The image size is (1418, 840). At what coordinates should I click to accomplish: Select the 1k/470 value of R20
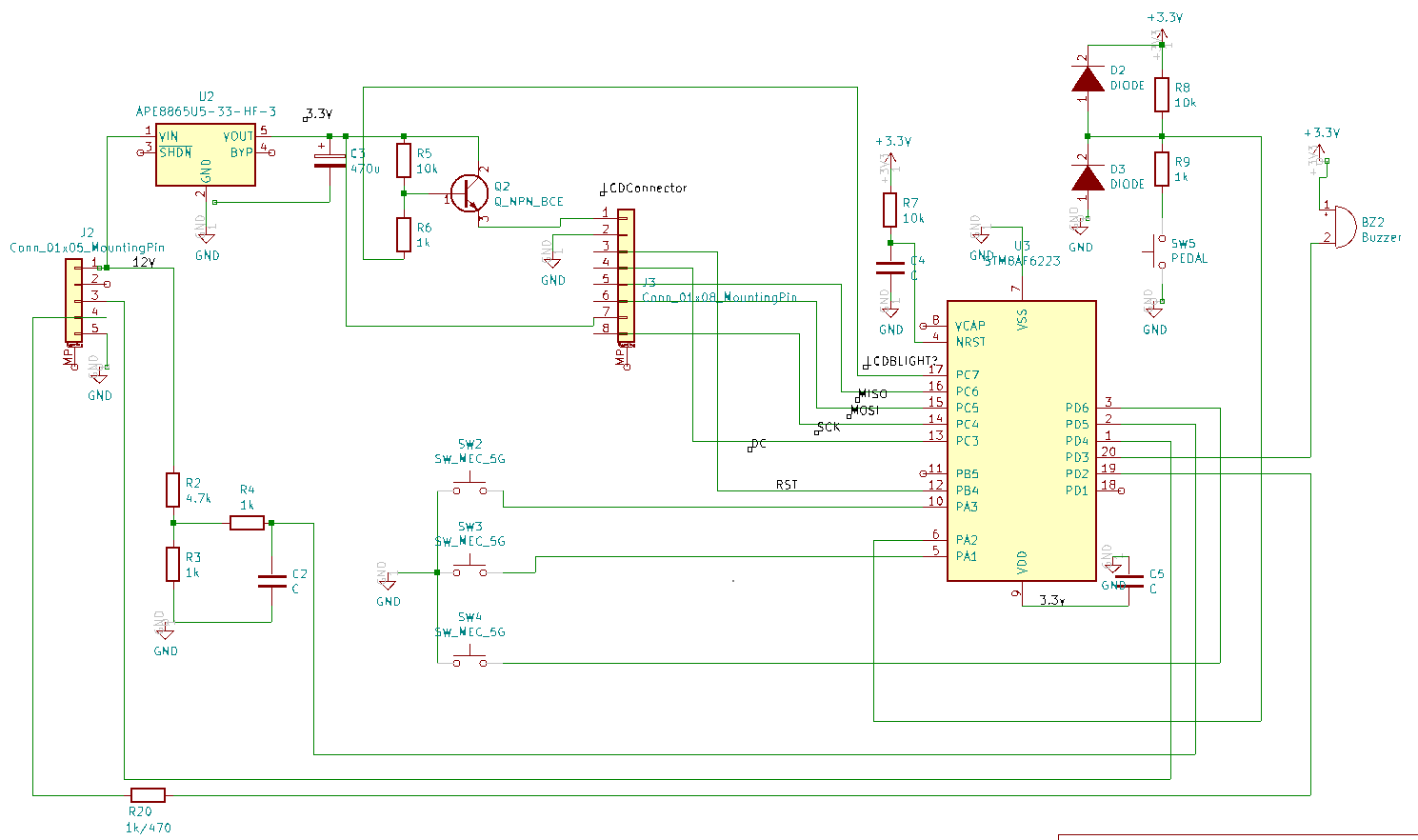[149, 828]
